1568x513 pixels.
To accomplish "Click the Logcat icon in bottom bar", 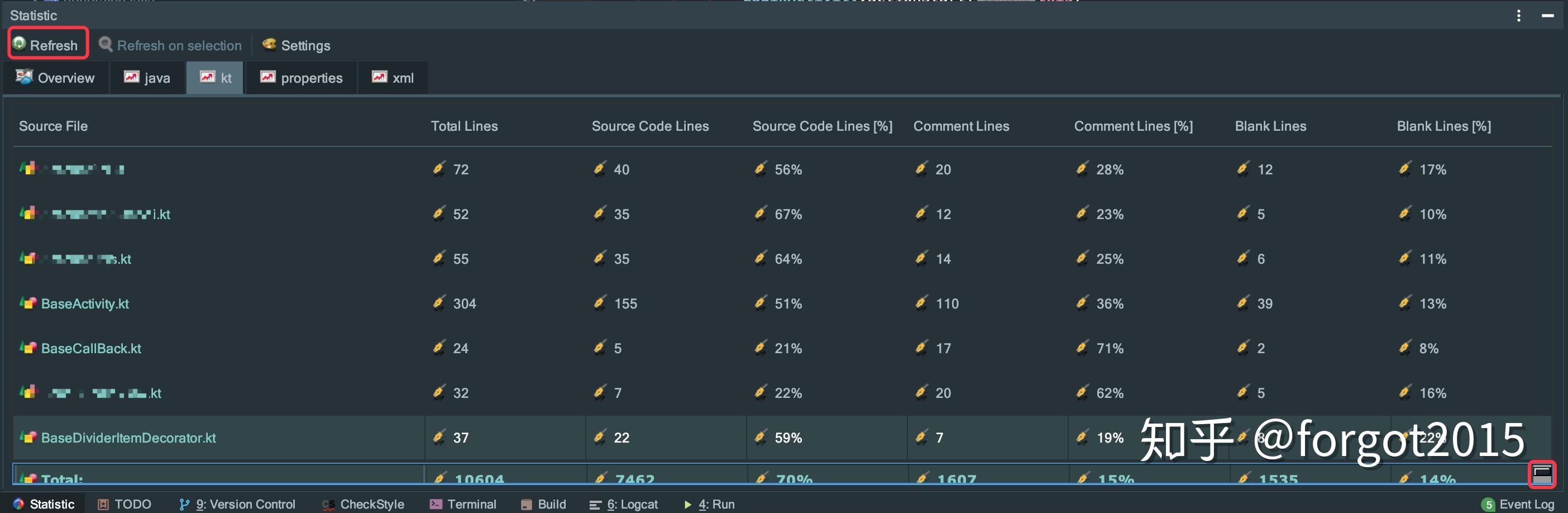I will [595, 505].
